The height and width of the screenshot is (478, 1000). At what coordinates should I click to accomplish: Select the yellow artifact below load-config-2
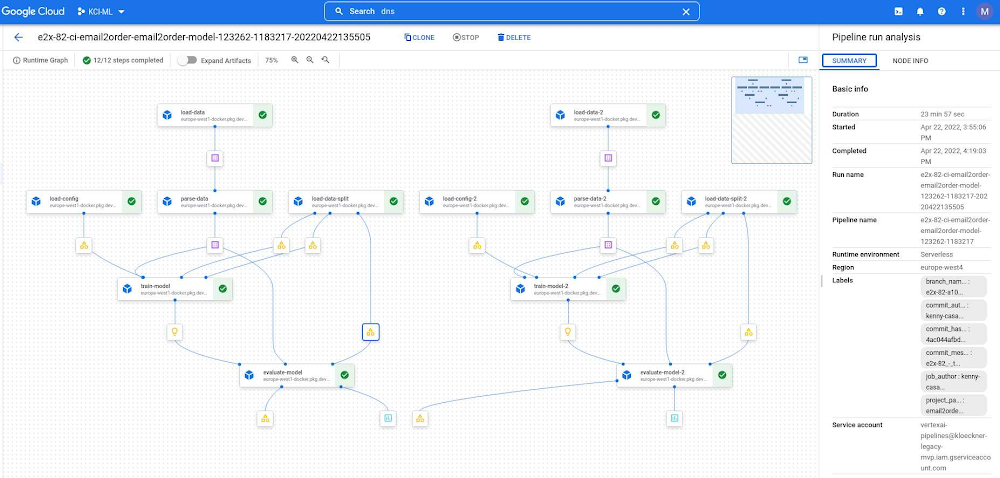tap(476, 245)
